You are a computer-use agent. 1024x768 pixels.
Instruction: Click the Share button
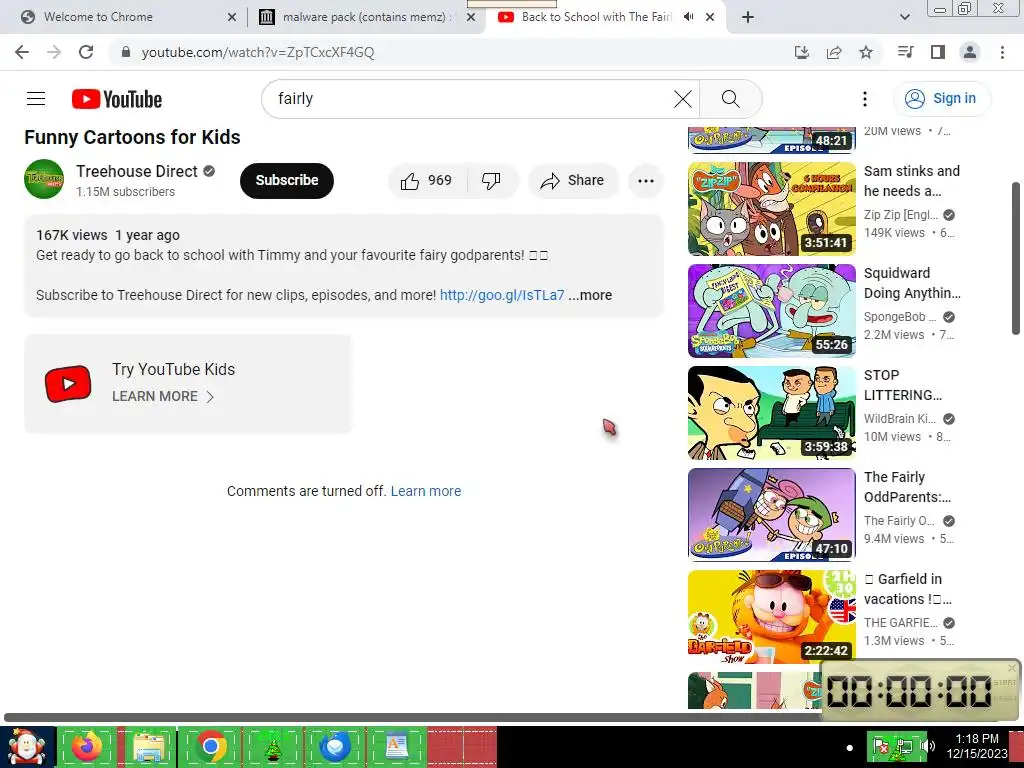[573, 181]
